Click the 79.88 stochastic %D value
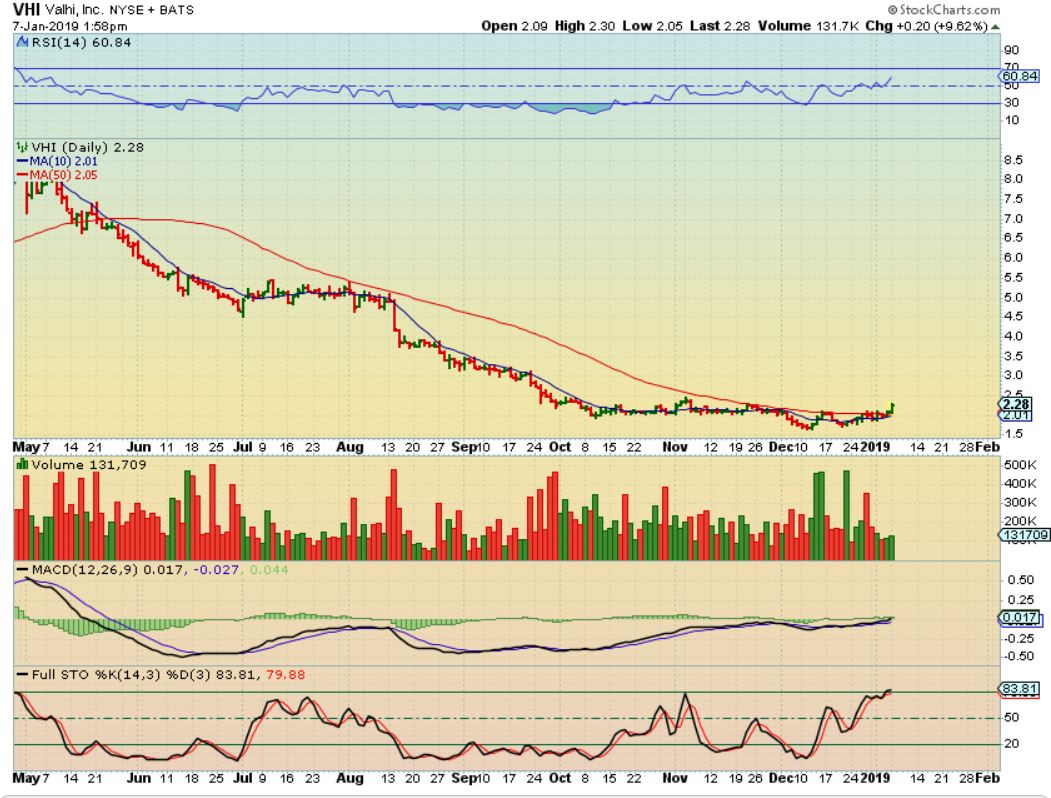 pyautogui.click(x=285, y=675)
